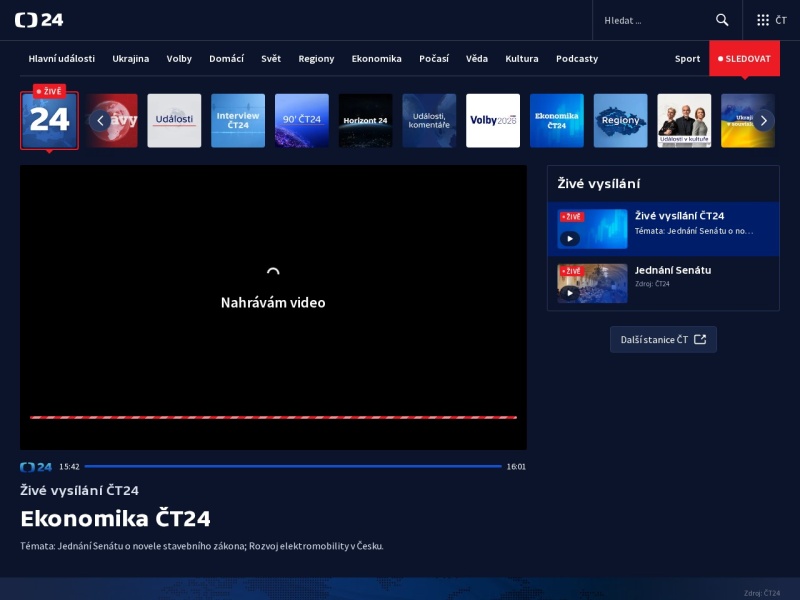The height and width of the screenshot is (600, 800).
Task: Go to the Počasí section
Action: pos(434,59)
